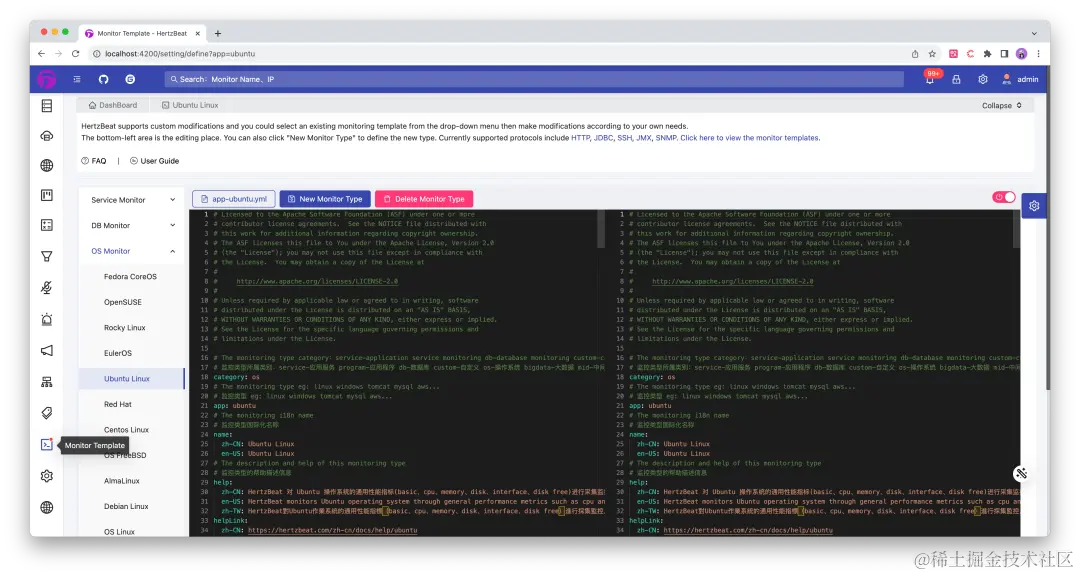Open the cloud database icon in the sidebar
Viewport: 1080px width, 576px height.
[x=47, y=136]
